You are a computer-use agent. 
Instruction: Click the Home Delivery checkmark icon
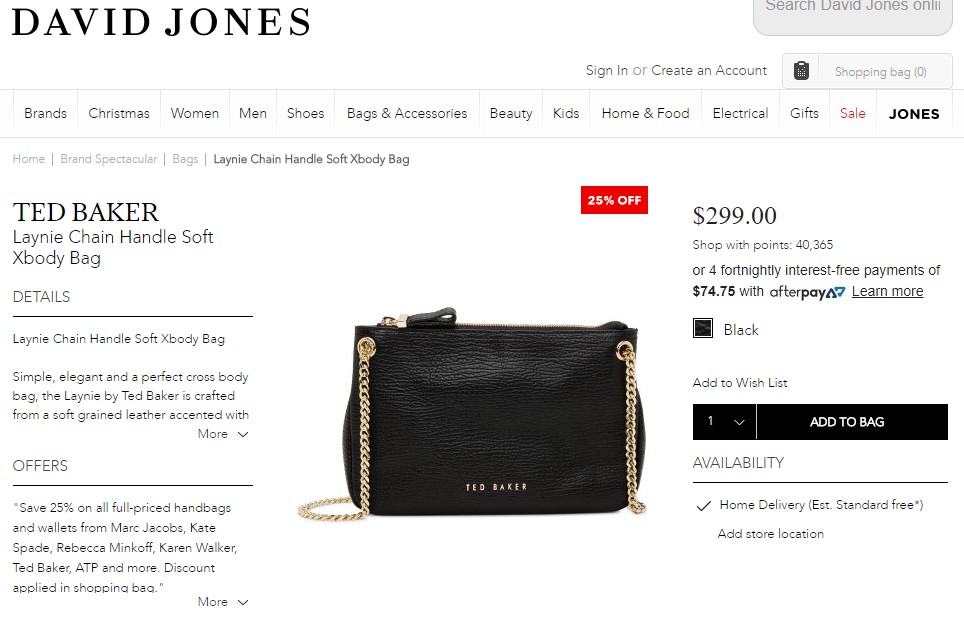click(703, 505)
